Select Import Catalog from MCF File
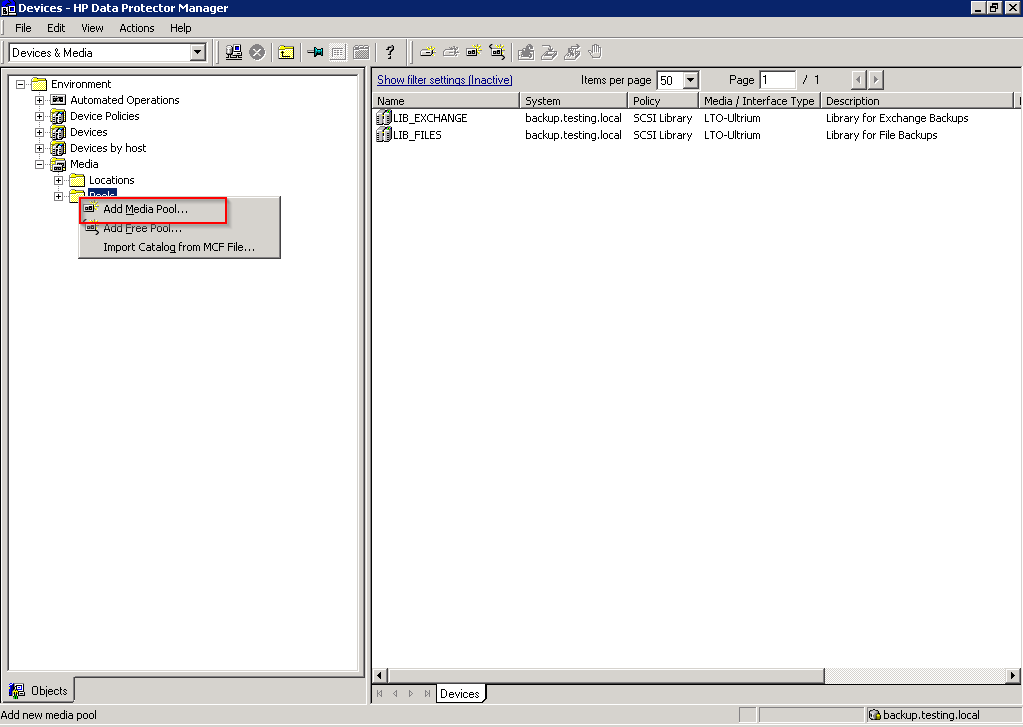Screen dimensions: 1023x727 click(178, 247)
